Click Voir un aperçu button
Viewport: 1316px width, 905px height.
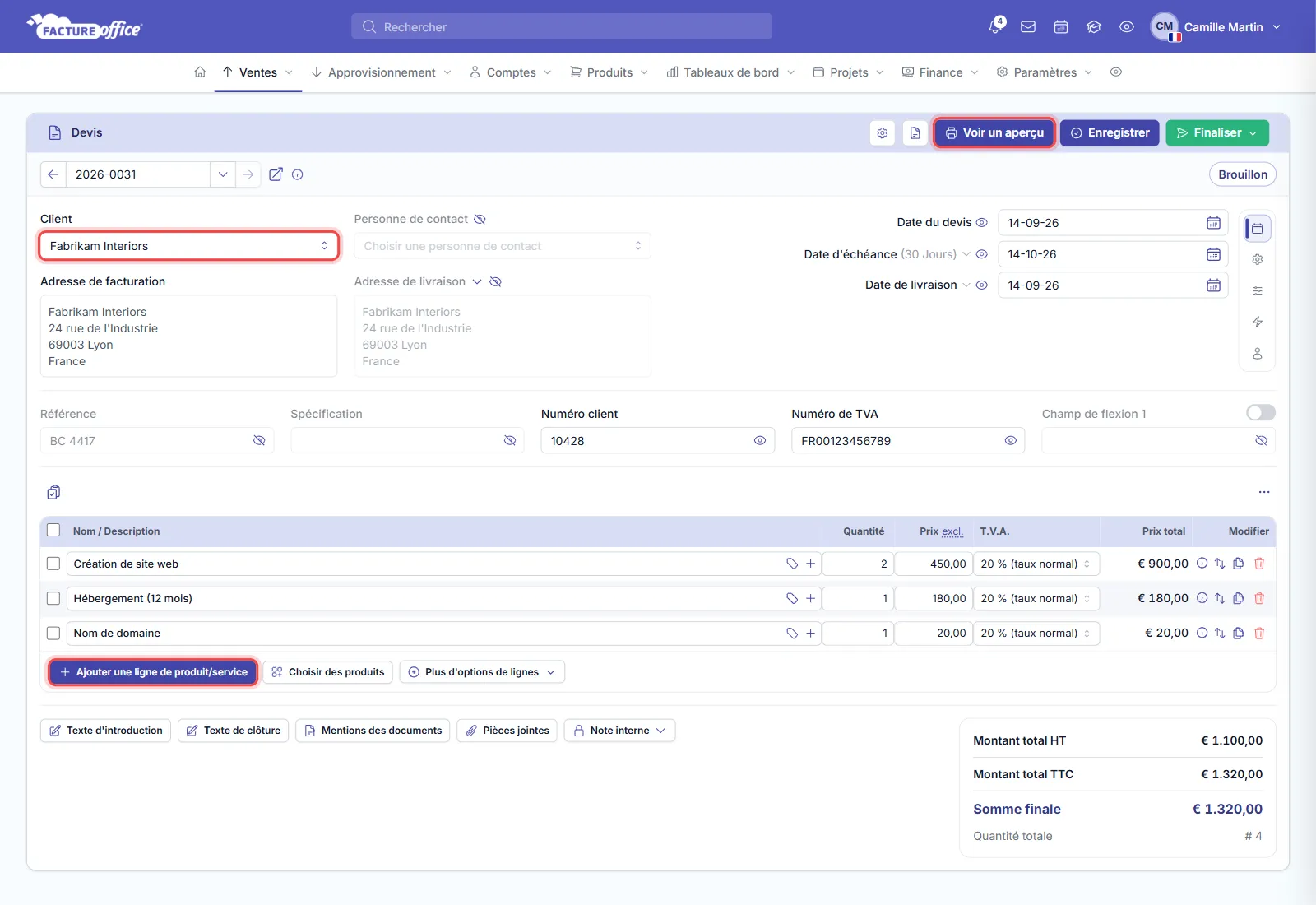(x=994, y=132)
